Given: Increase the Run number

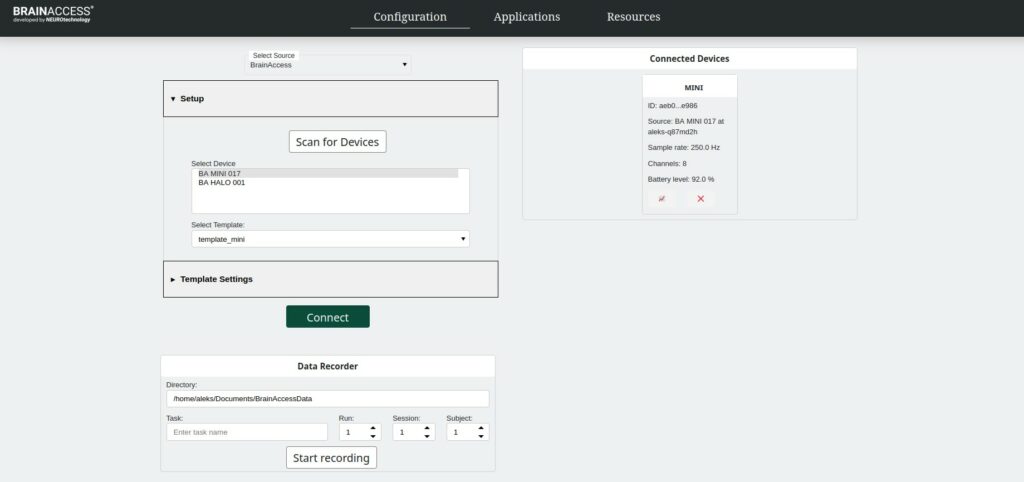Looking at the screenshot, I should (x=373, y=428).
